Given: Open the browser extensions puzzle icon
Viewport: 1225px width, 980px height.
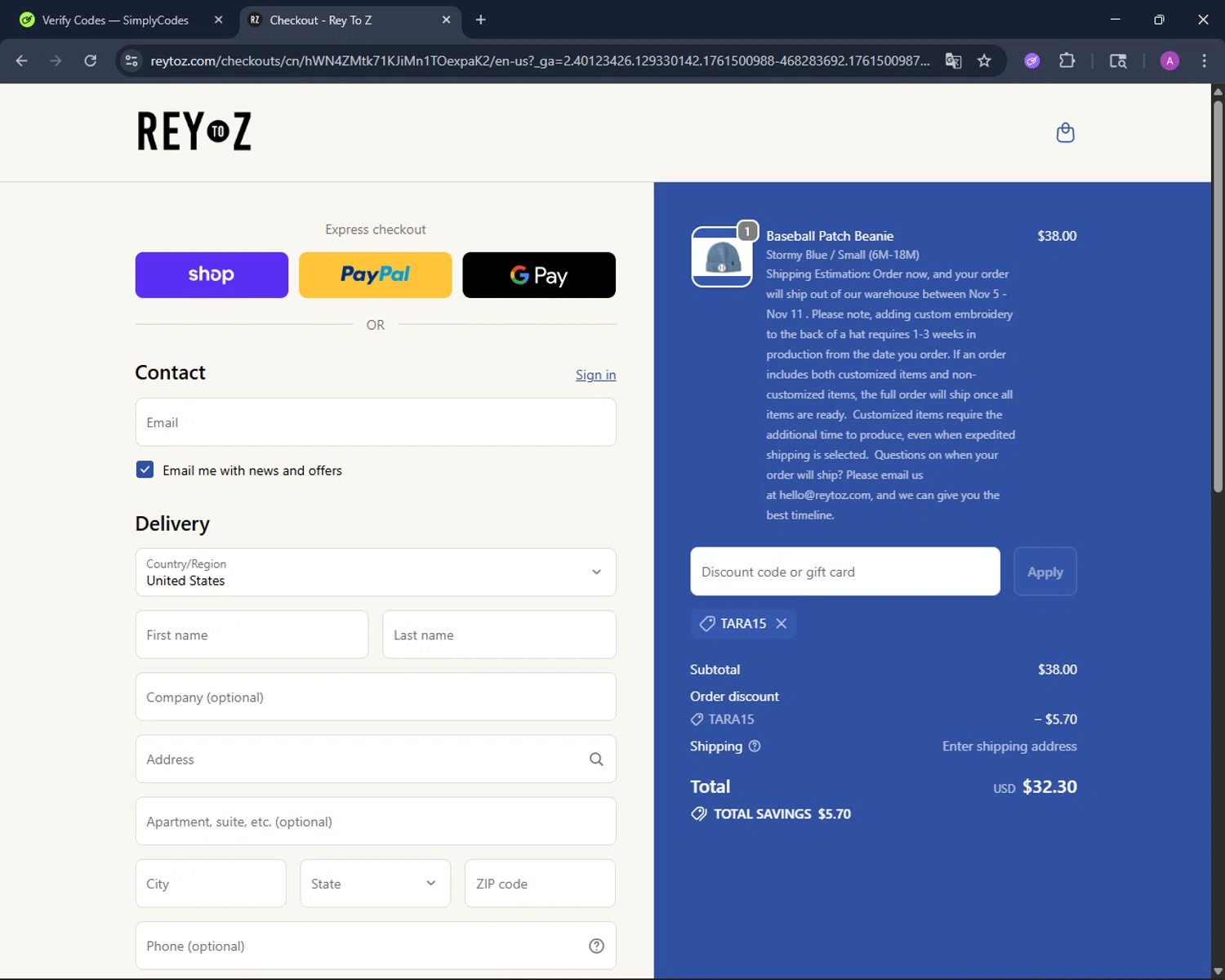Looking at the screenshot, I should 1067,60.
